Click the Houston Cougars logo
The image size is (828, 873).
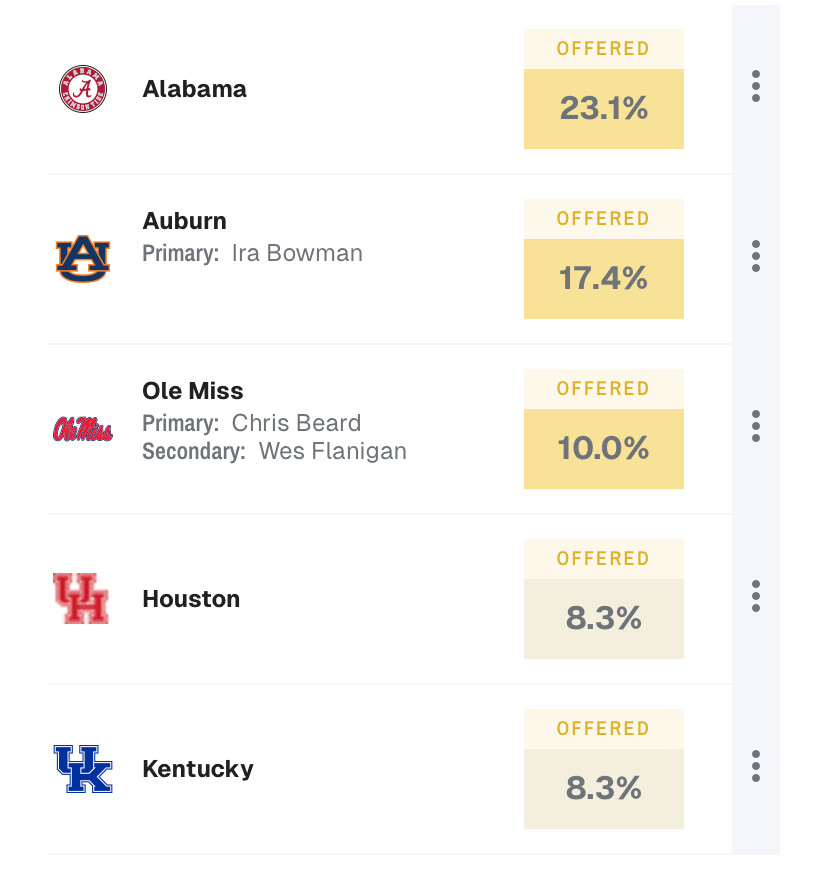click(x=81, y=599)
